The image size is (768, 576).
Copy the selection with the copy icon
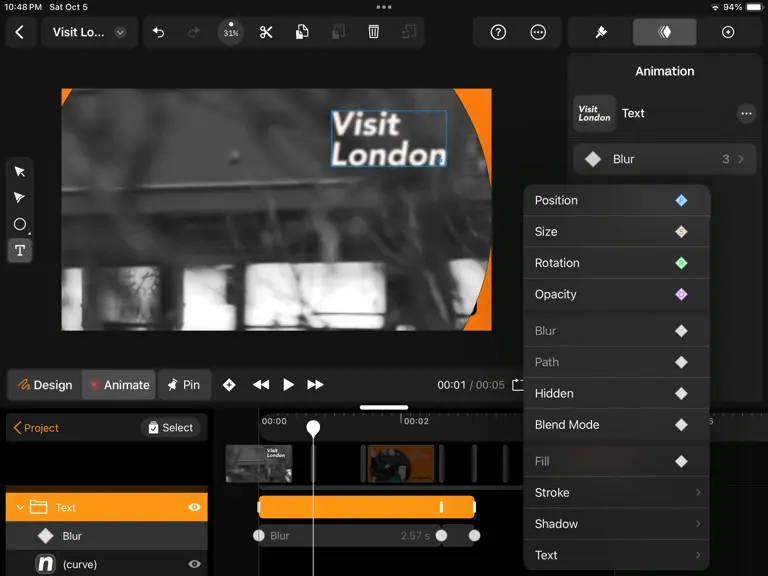(x=302, y=32)
